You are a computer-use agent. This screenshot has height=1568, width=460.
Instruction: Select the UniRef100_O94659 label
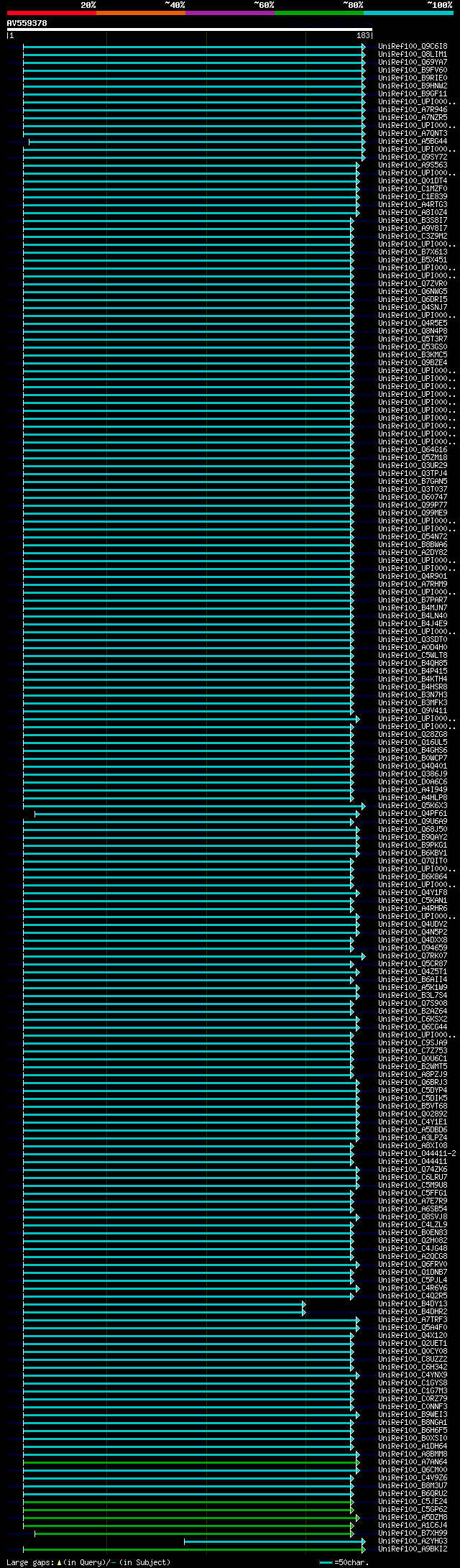[413, 948]
